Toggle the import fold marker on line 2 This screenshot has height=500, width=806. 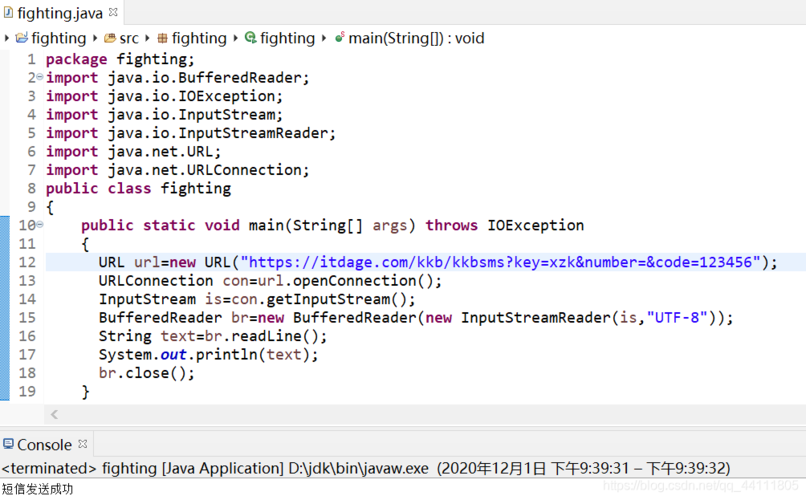click(x=40, y=77)
